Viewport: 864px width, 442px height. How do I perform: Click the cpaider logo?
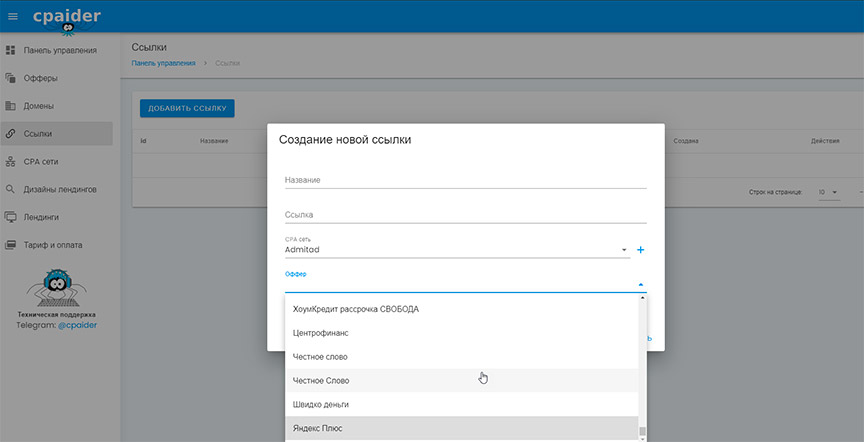[x=67, y=19]
